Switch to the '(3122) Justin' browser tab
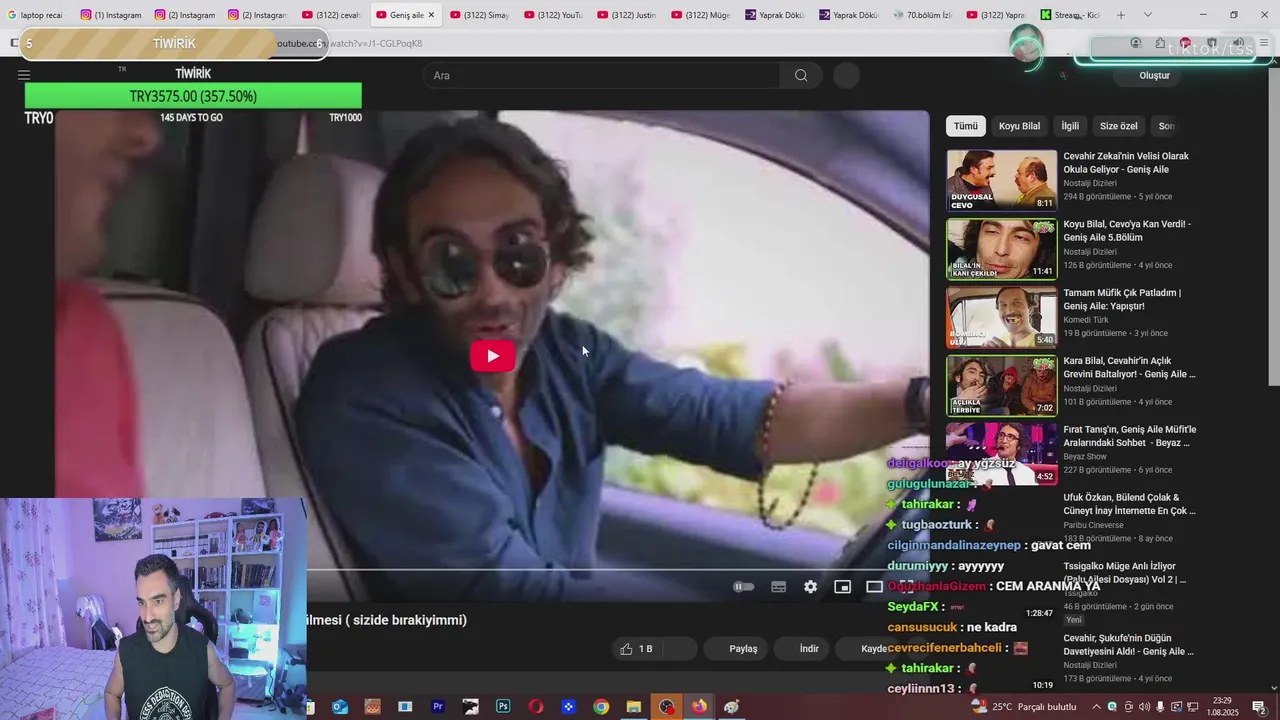The width and height of the screenshot is (1280, 720). coord(626,15)
